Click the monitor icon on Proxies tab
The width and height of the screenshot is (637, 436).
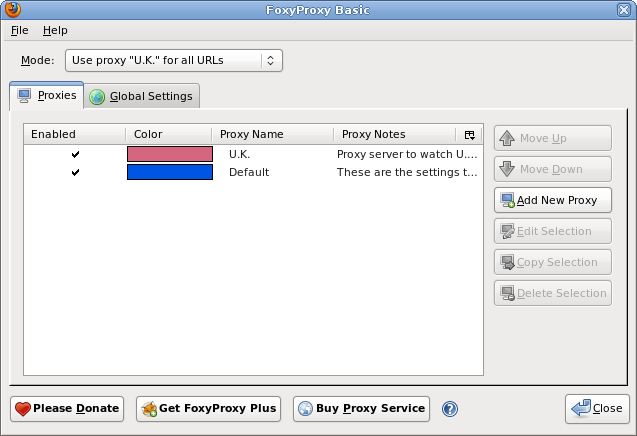point(24,96)
